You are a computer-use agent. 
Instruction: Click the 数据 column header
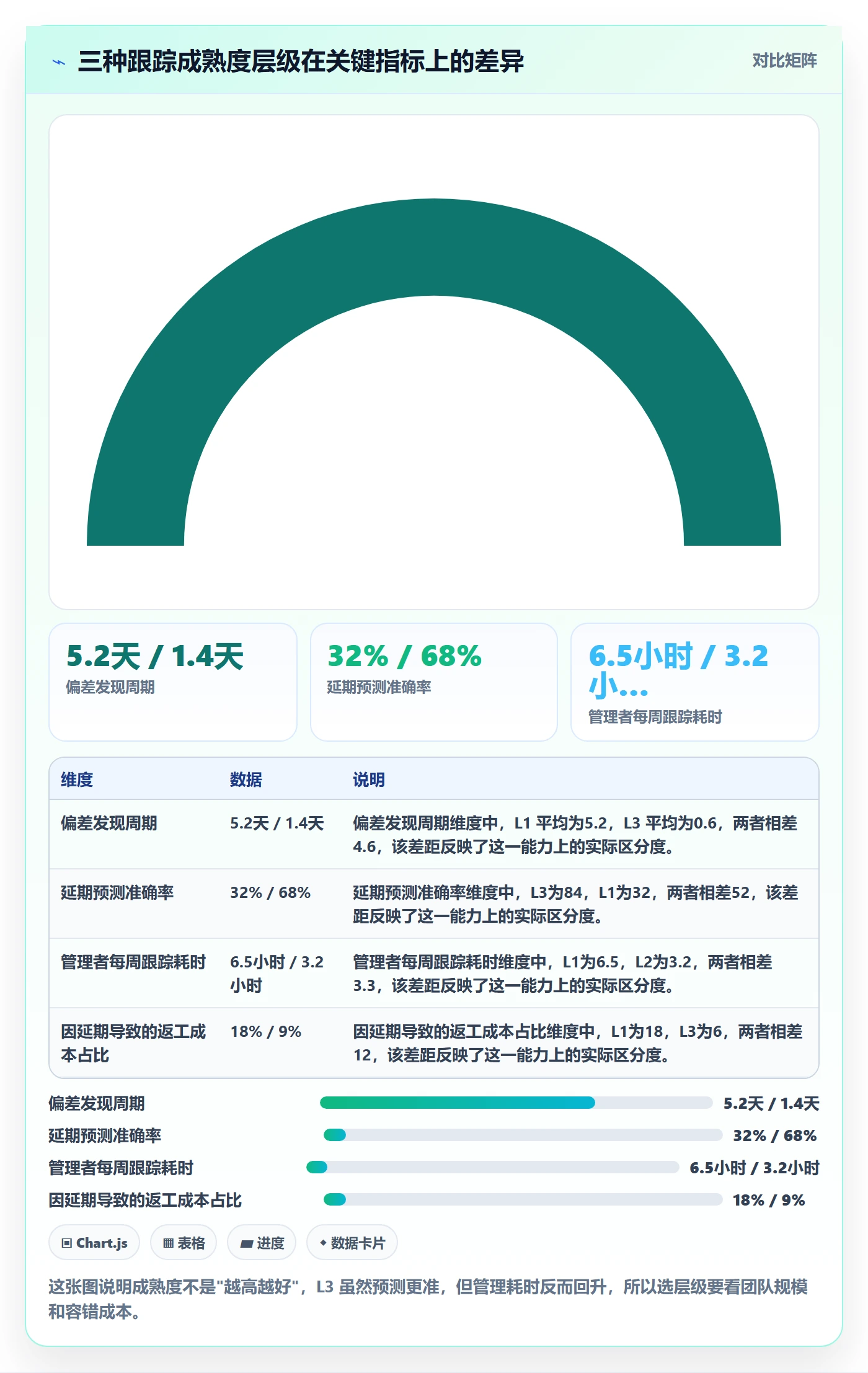pyautogui.click(x=246, y=780)
